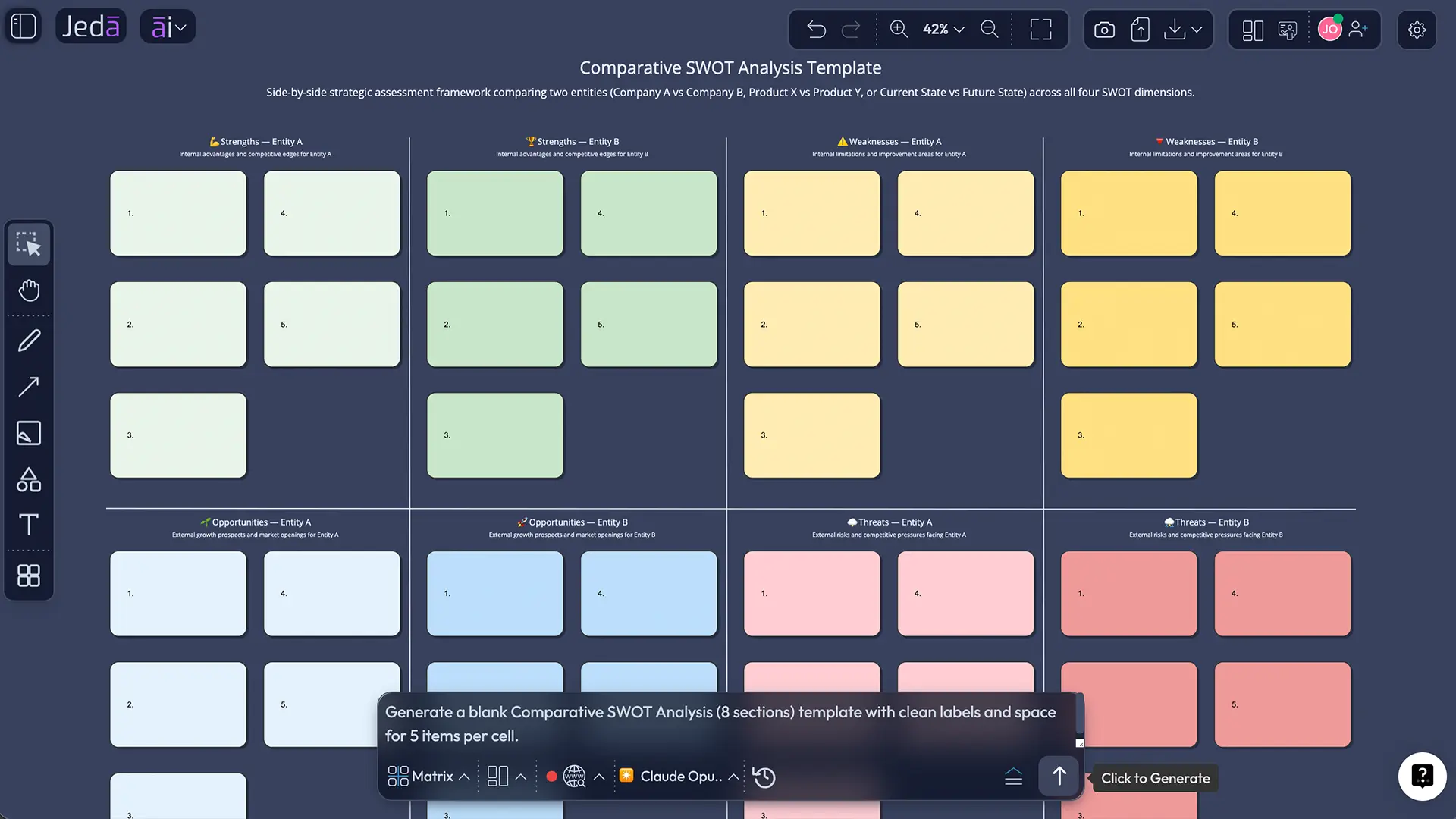The width and height of the screenshot is (1456, 819).
Task: Open the Shapes tool
Action: pos(29,479)
